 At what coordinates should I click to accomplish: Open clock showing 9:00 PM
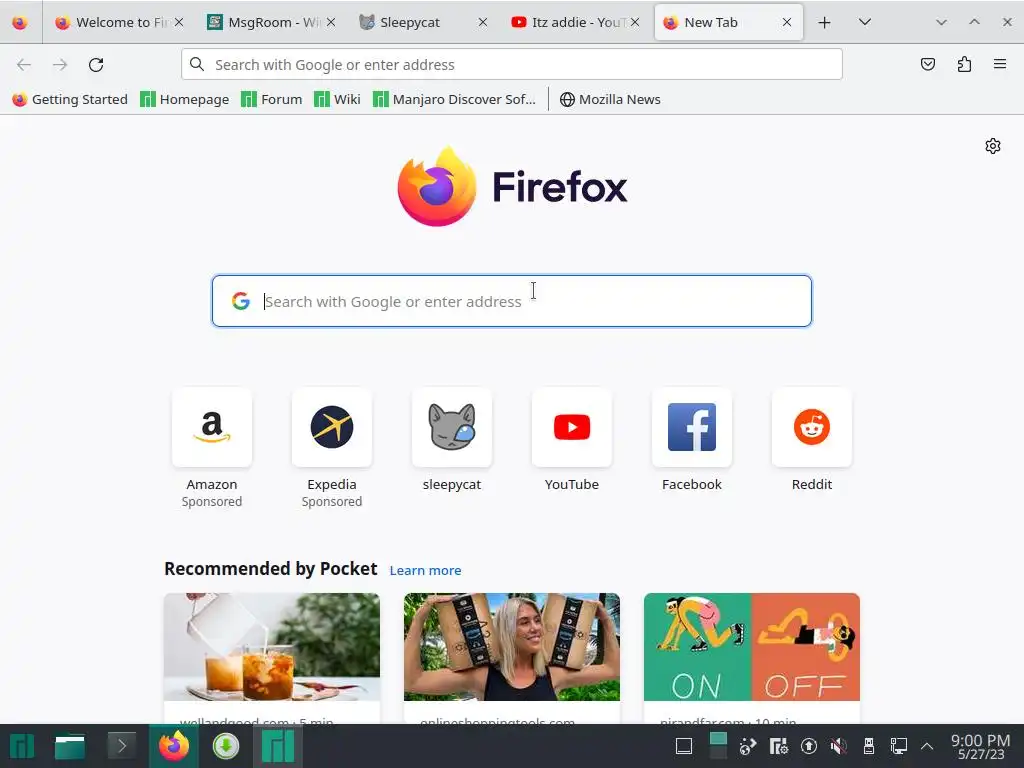[981, 746]
